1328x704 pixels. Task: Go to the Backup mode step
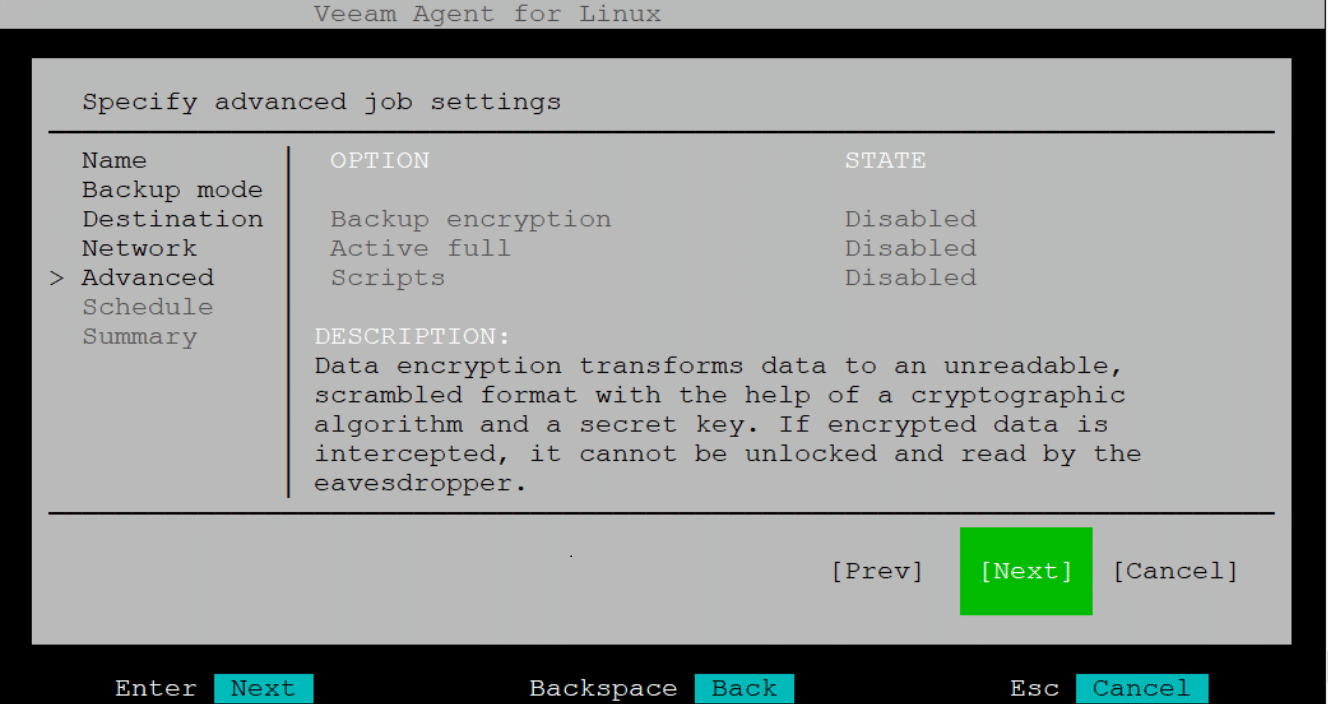(x=172, y=190)
